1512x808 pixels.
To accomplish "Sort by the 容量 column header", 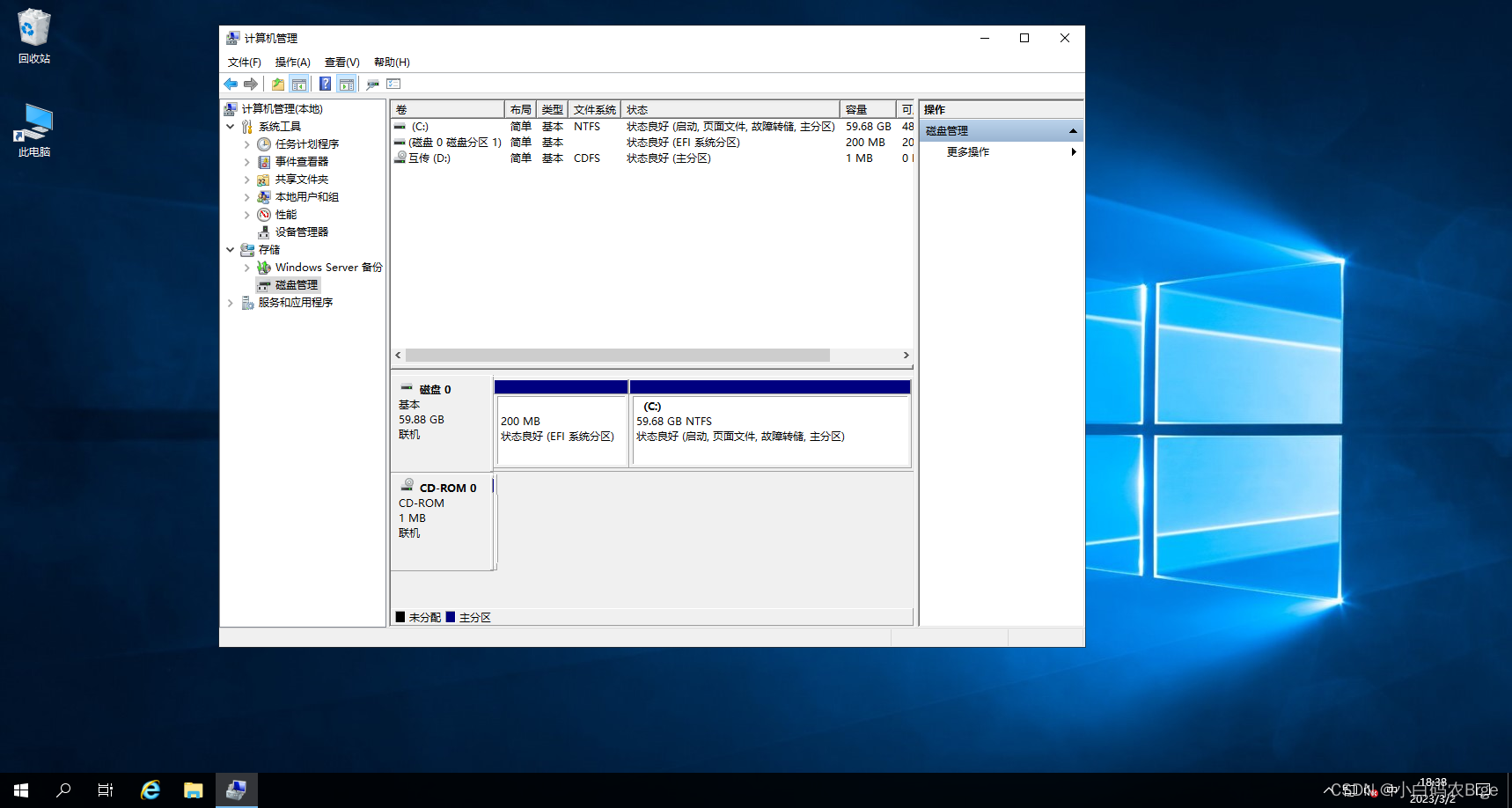I will [868, 109].
